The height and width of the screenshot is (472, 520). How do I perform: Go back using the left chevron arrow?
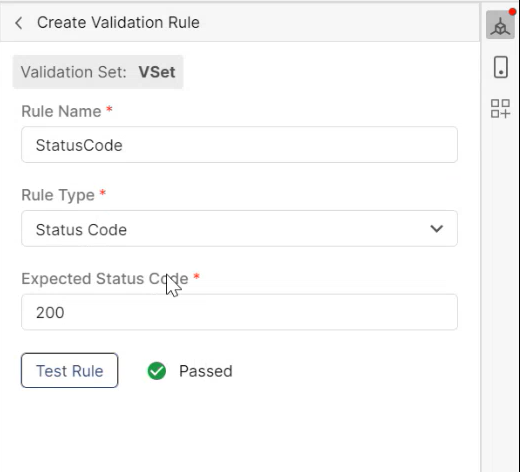19,23
